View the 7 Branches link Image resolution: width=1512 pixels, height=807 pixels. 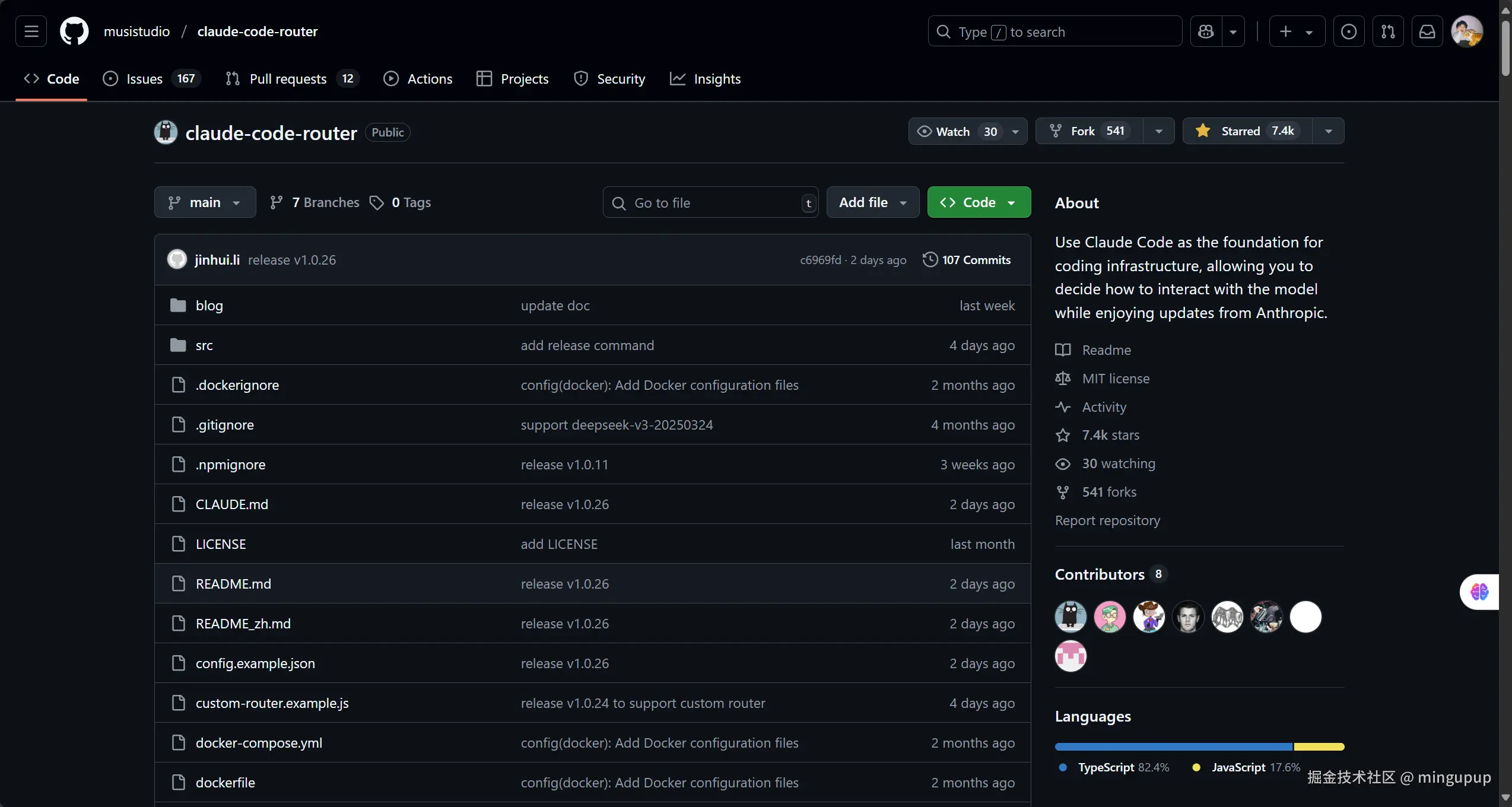coord(315,202)
